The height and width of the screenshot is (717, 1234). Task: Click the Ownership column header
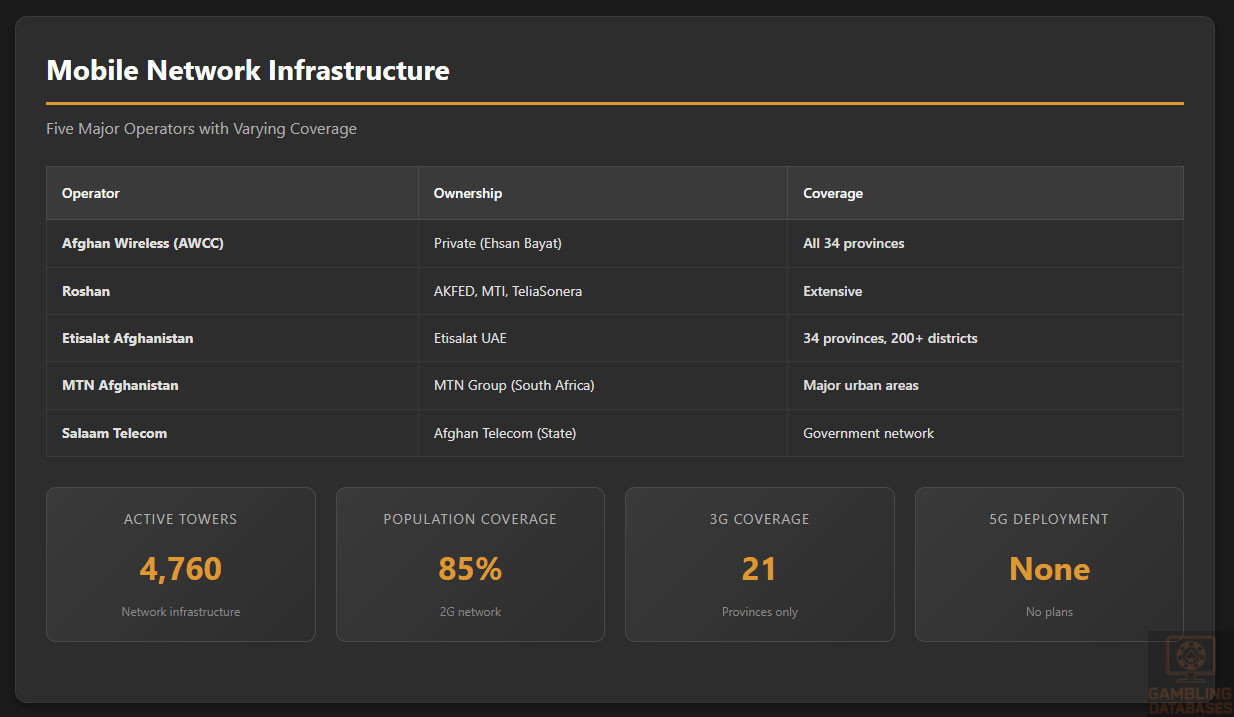(468, 193)
